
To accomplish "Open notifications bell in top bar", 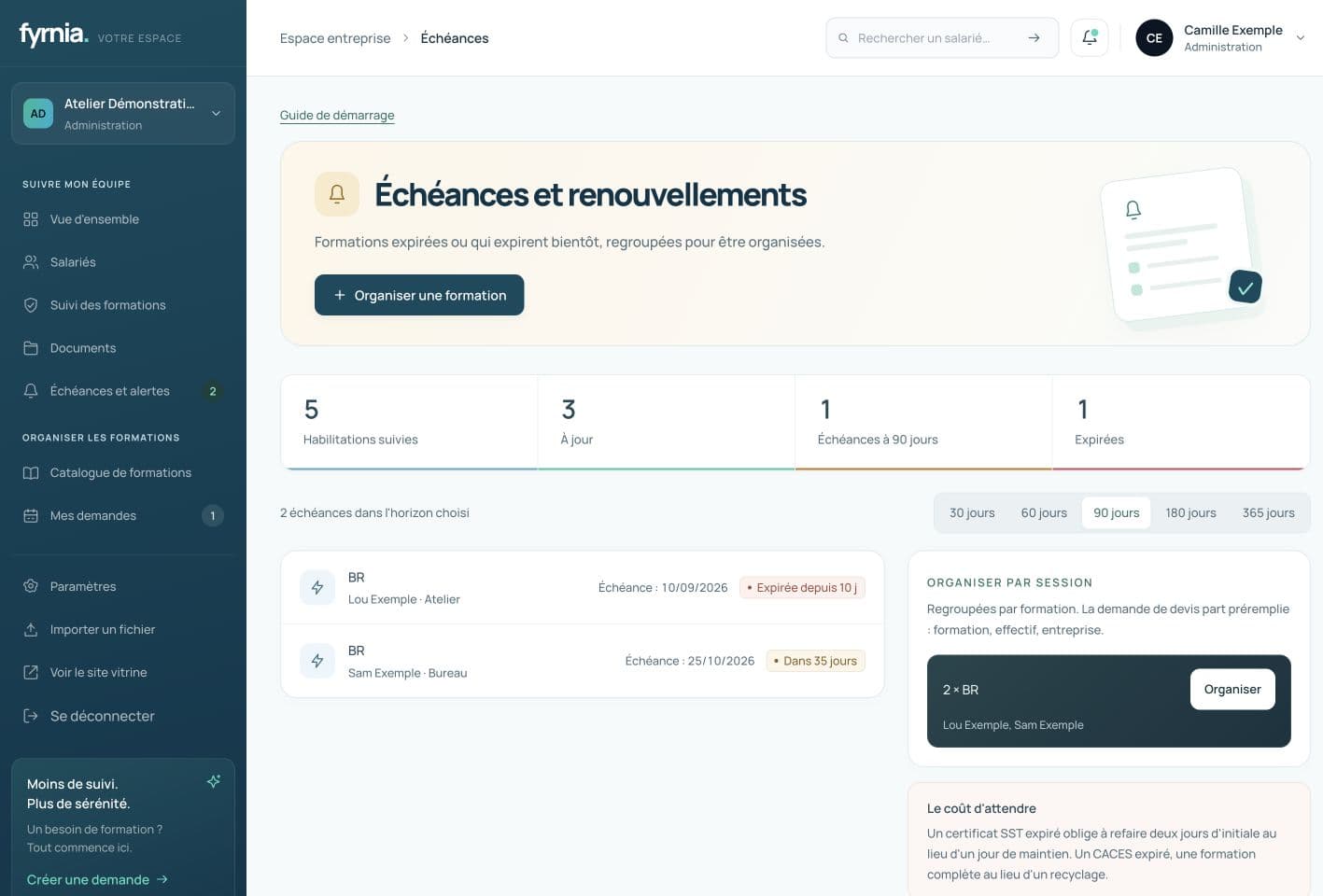I will click(x=1090, y=37).
